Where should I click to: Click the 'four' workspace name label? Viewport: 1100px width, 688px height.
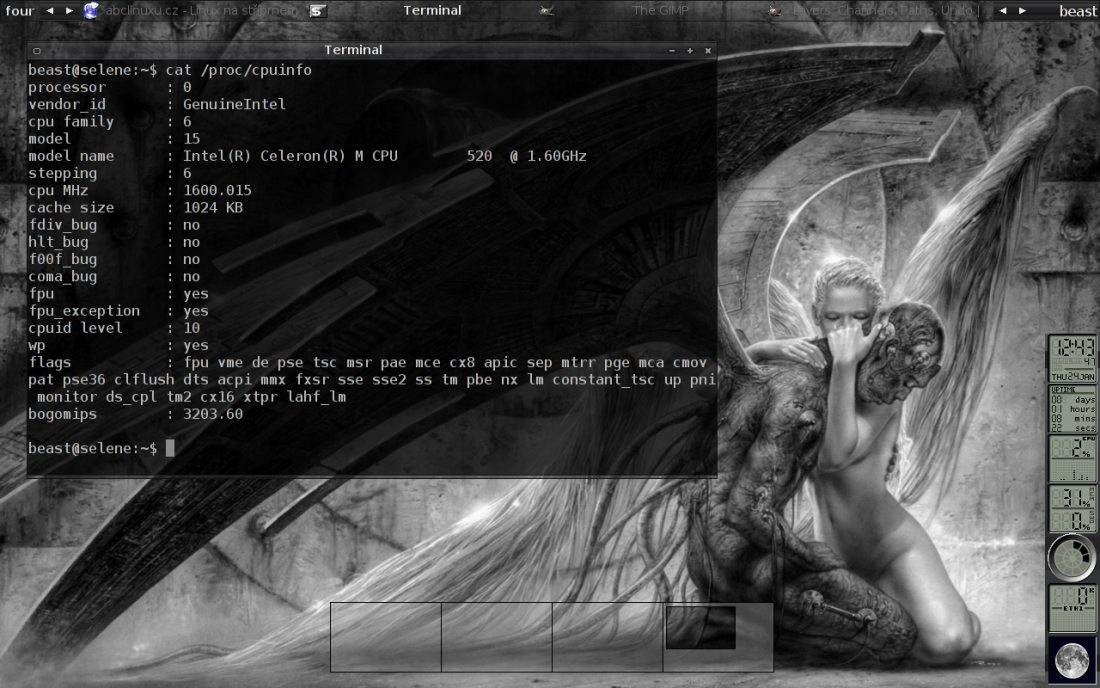20,11
